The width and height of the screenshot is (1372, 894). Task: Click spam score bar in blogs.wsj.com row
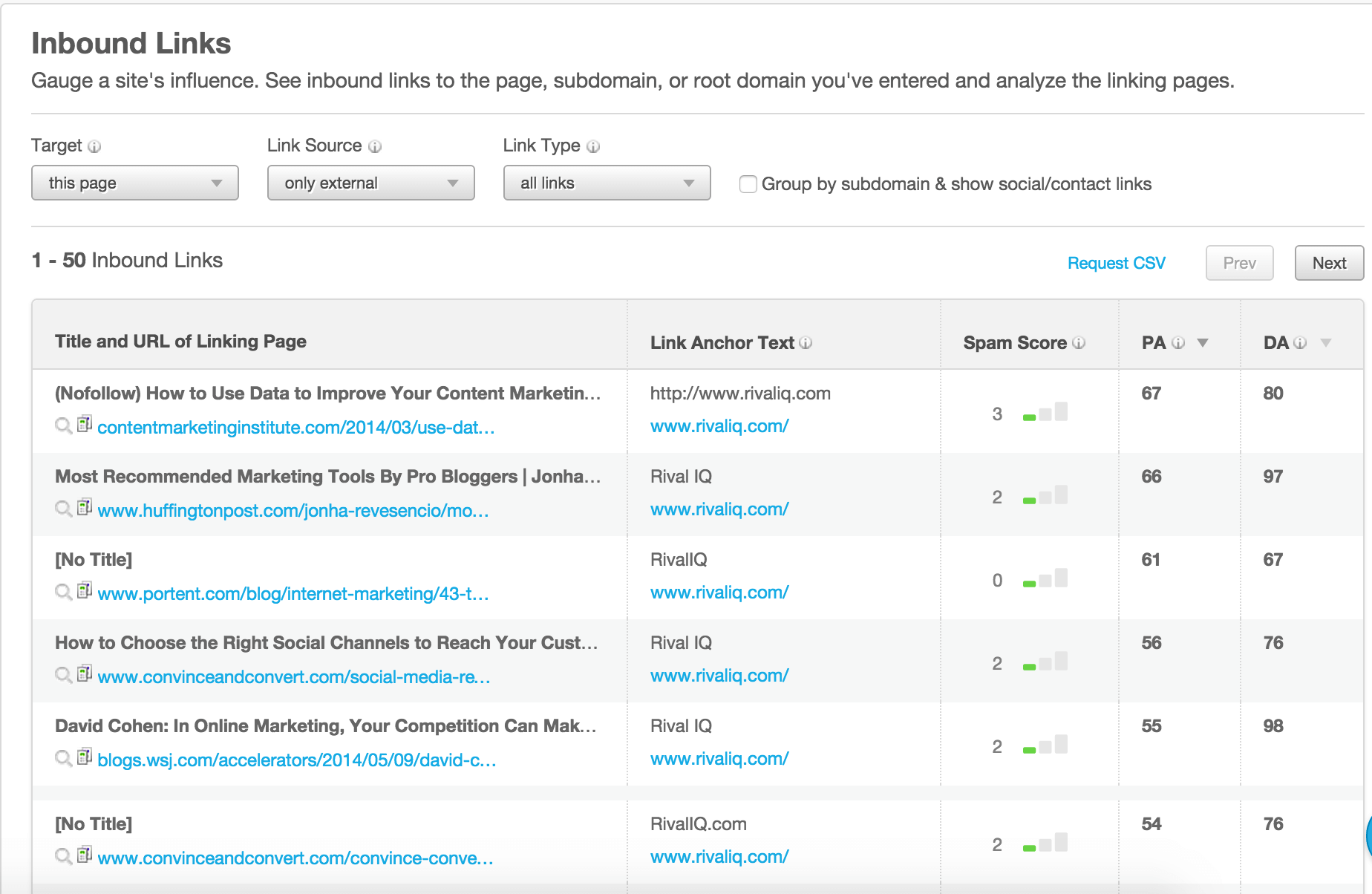coord(1045,745)
